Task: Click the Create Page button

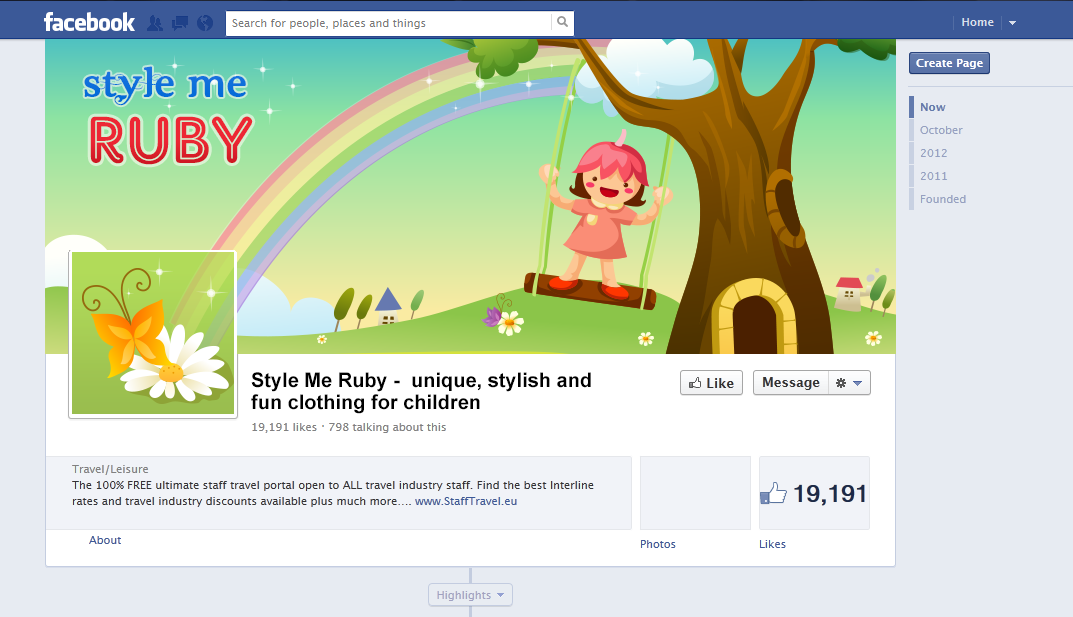Action: click(x=949, y=63)
